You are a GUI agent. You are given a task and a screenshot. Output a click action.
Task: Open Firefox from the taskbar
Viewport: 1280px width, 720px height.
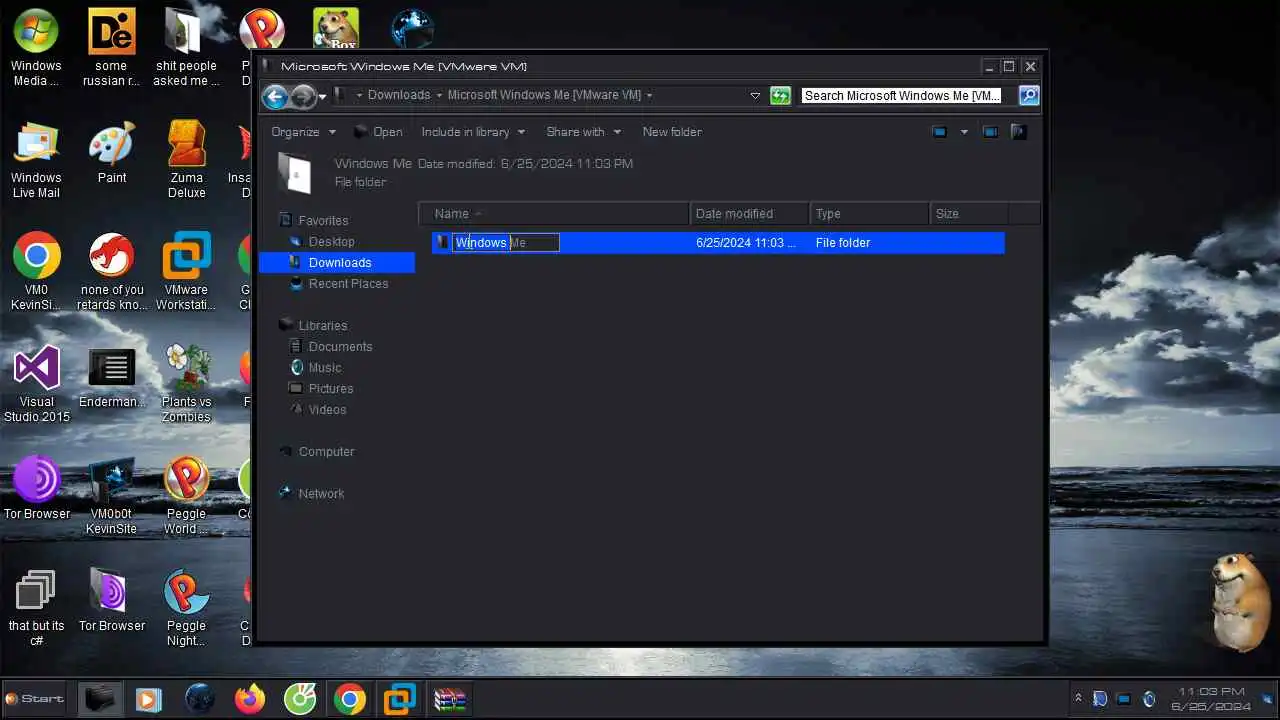250,699
